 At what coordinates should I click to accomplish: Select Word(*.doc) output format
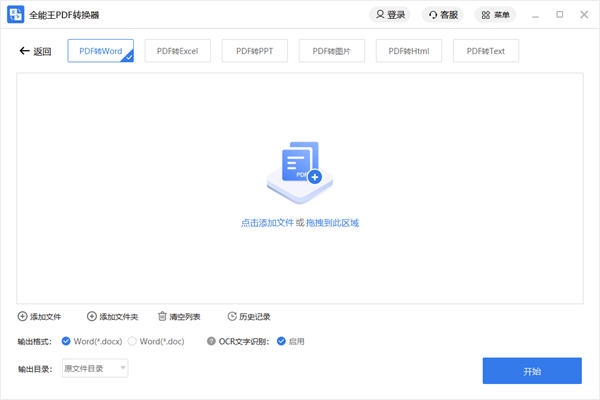coord(156,341)
